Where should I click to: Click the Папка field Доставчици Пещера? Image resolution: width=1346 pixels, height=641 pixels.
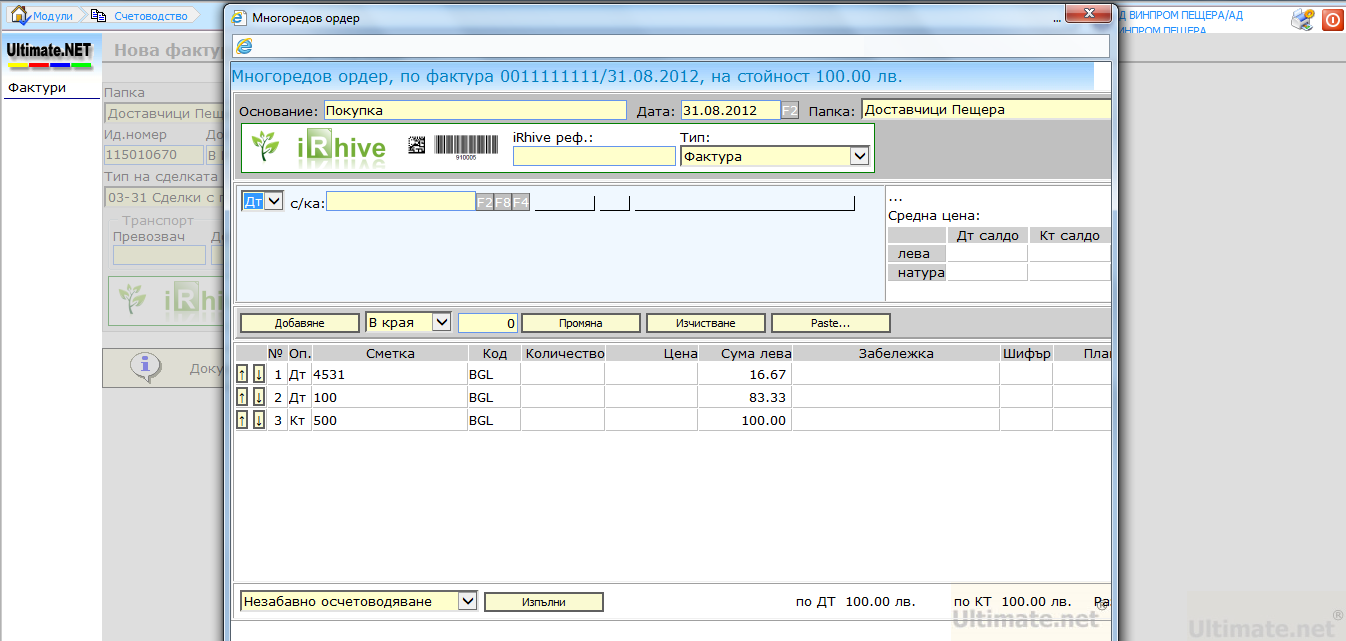point(985,110)
